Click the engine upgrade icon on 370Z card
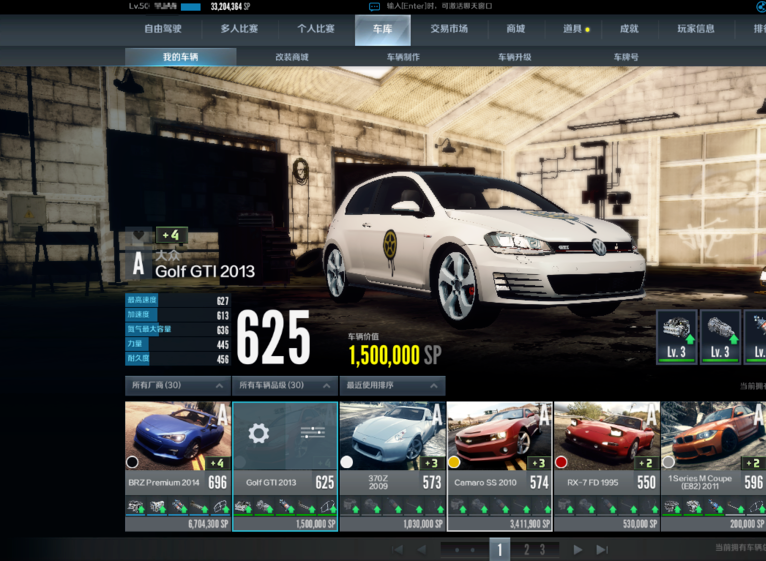Image resolution: width=766 pixels, height=561 pixels. tap(350, 506)
